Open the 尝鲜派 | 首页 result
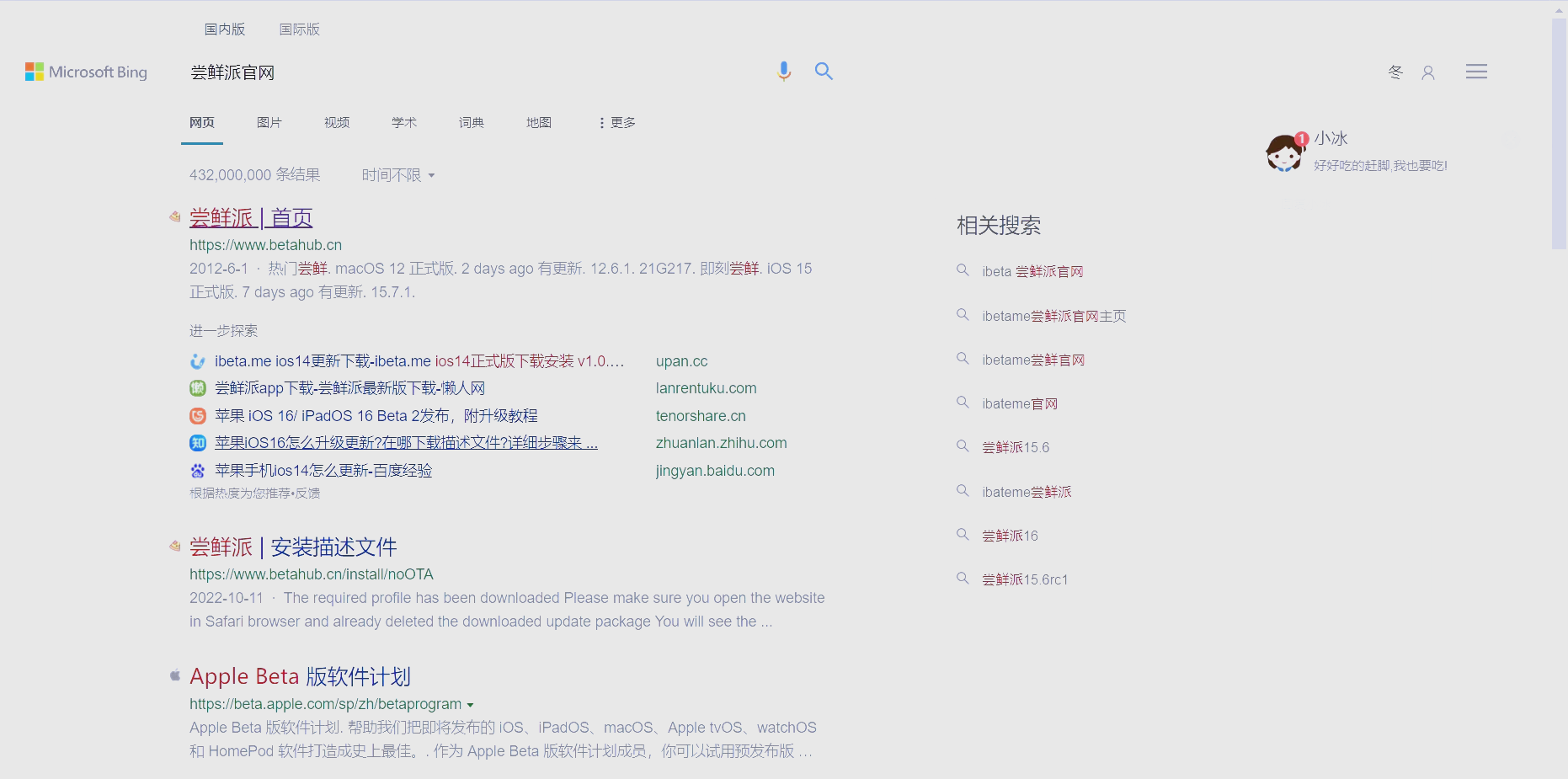This screenshot has height=779, width=1568. [251, 218]
